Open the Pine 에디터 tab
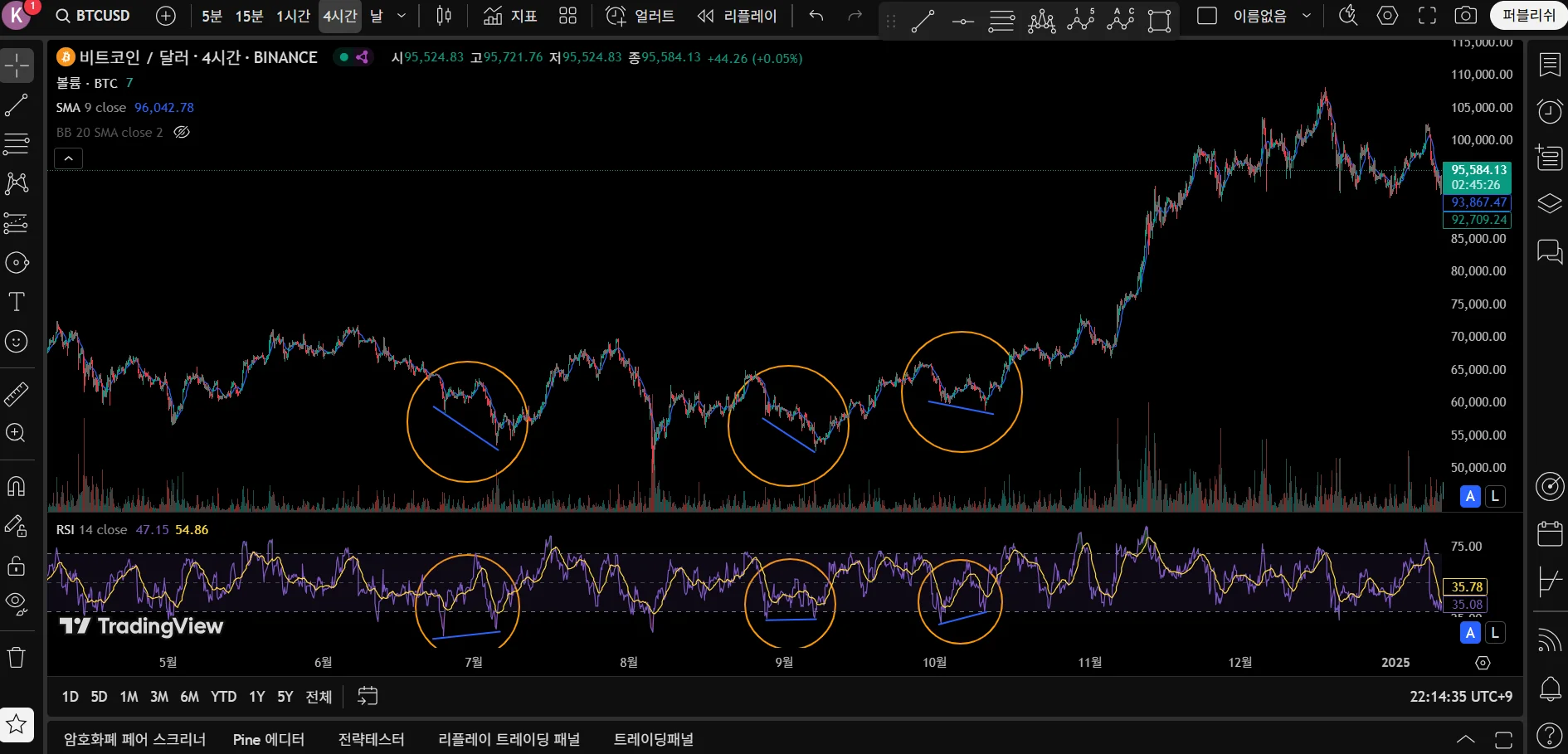The image size is (1568, 754). coord(268,739)
